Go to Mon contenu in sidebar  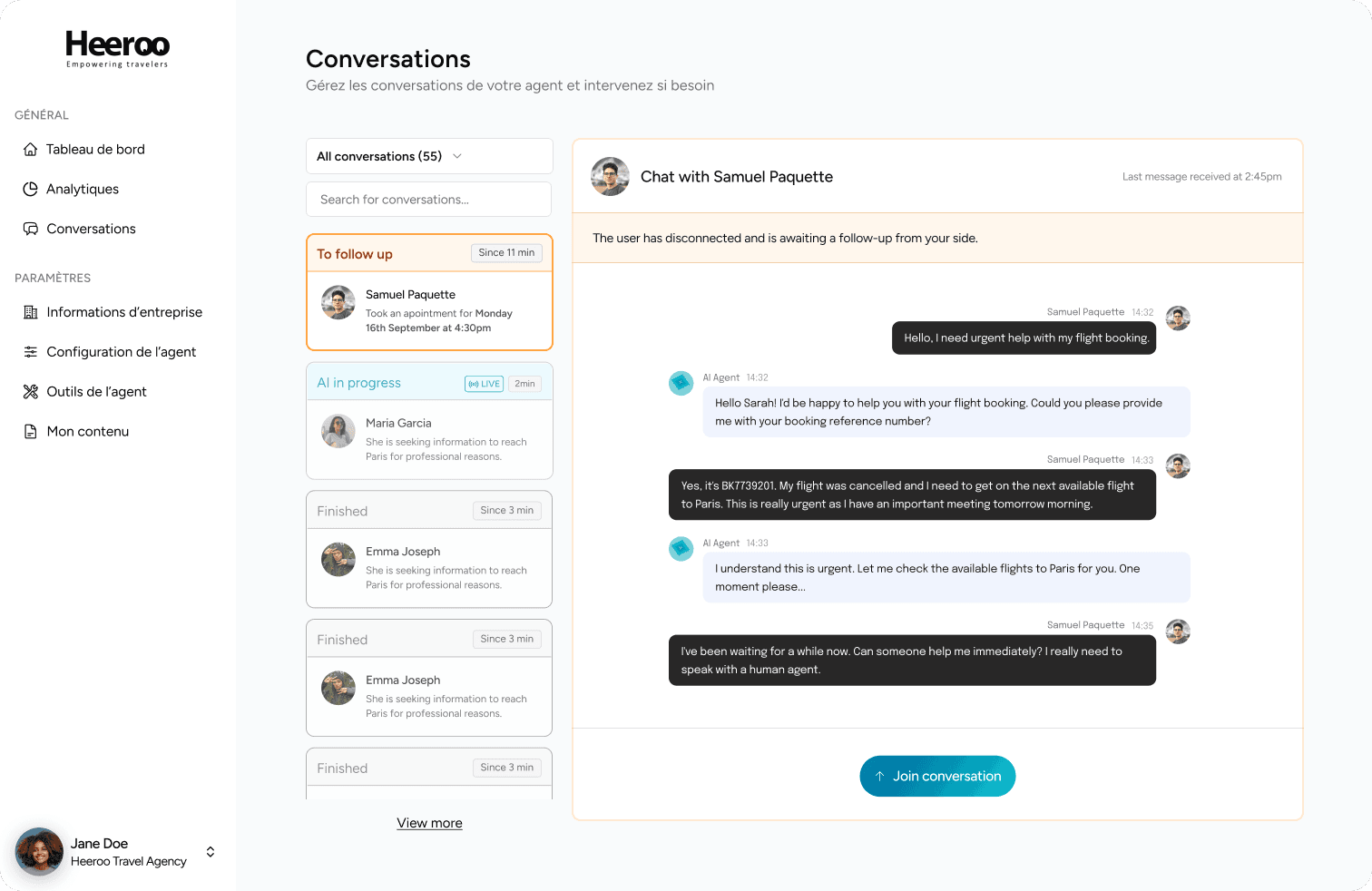click(x=88, y=432)
